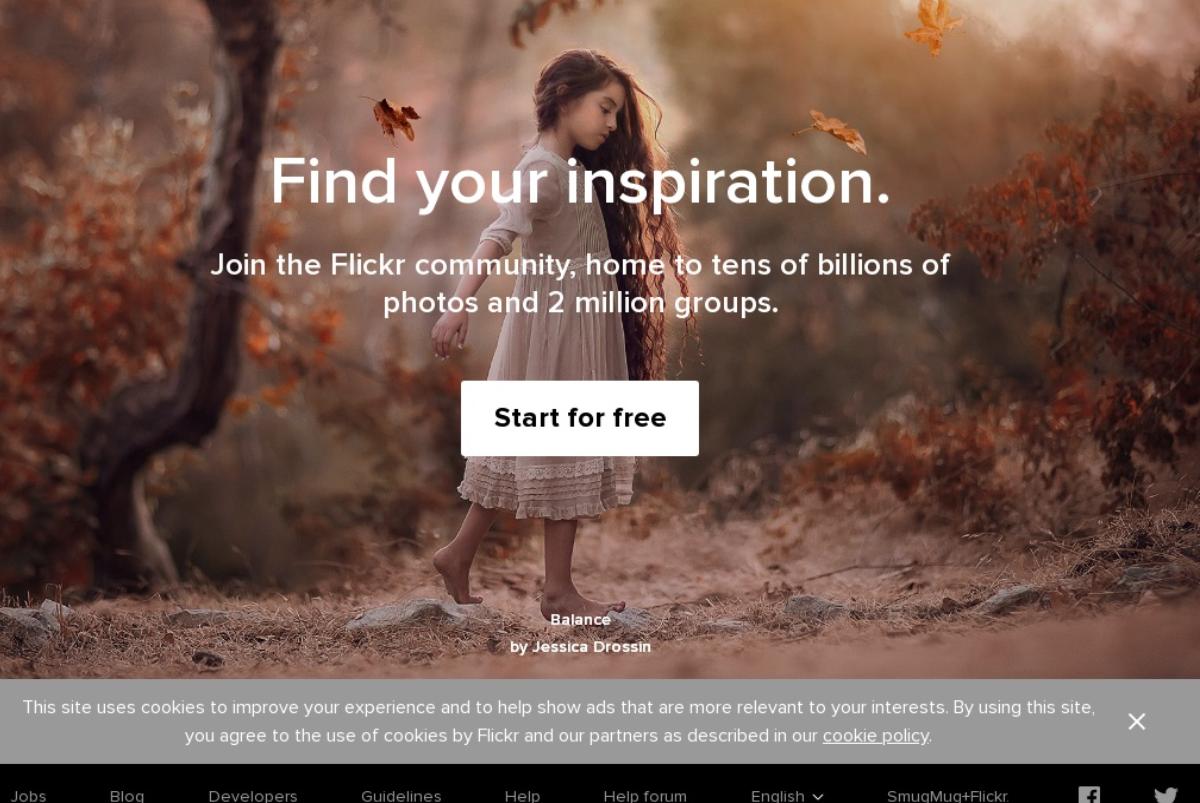Select the Help footer link
Image resolution: width=1200 pixels, height=803 pixels.
click(522, 796)
